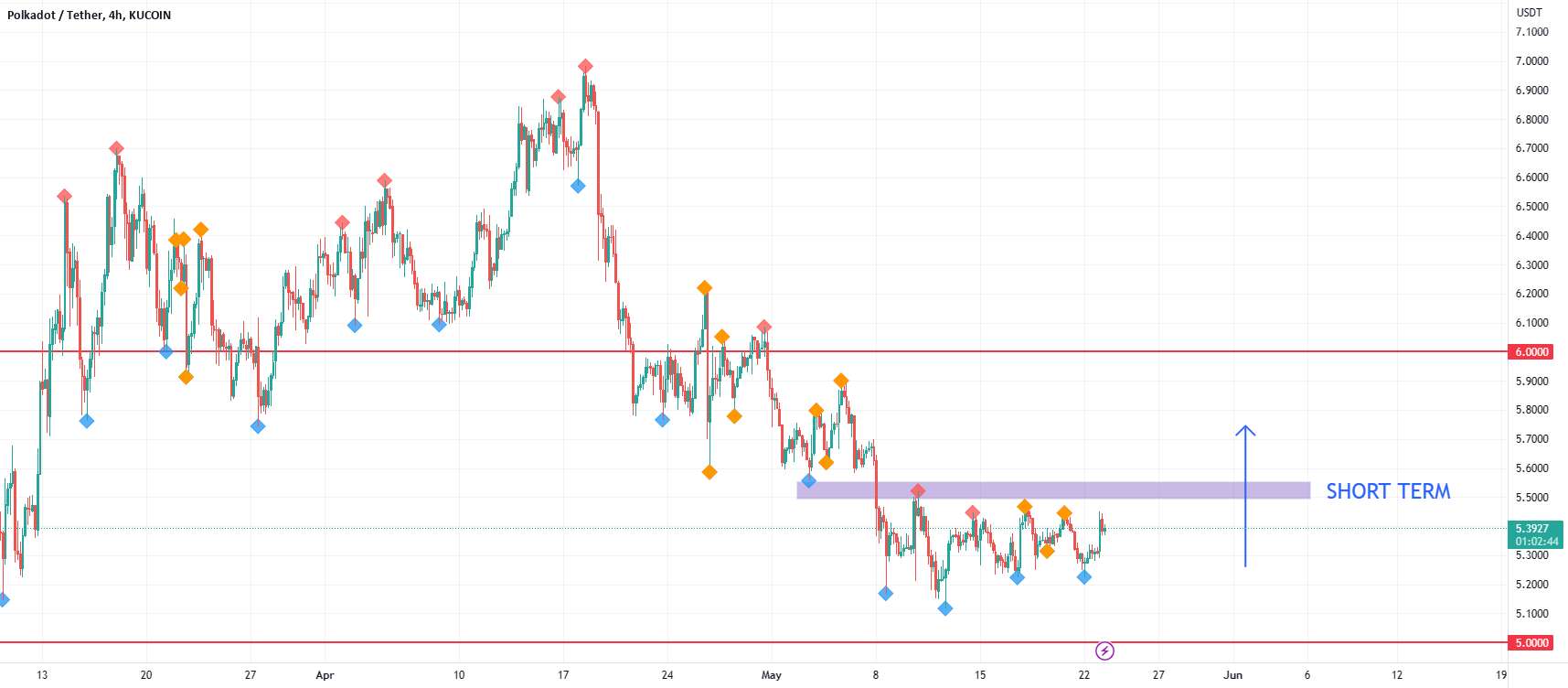Click the 6.1000 price axis label
Image resolution: width=1568 pixels, height=688 pixels.
click(1531, 323)
